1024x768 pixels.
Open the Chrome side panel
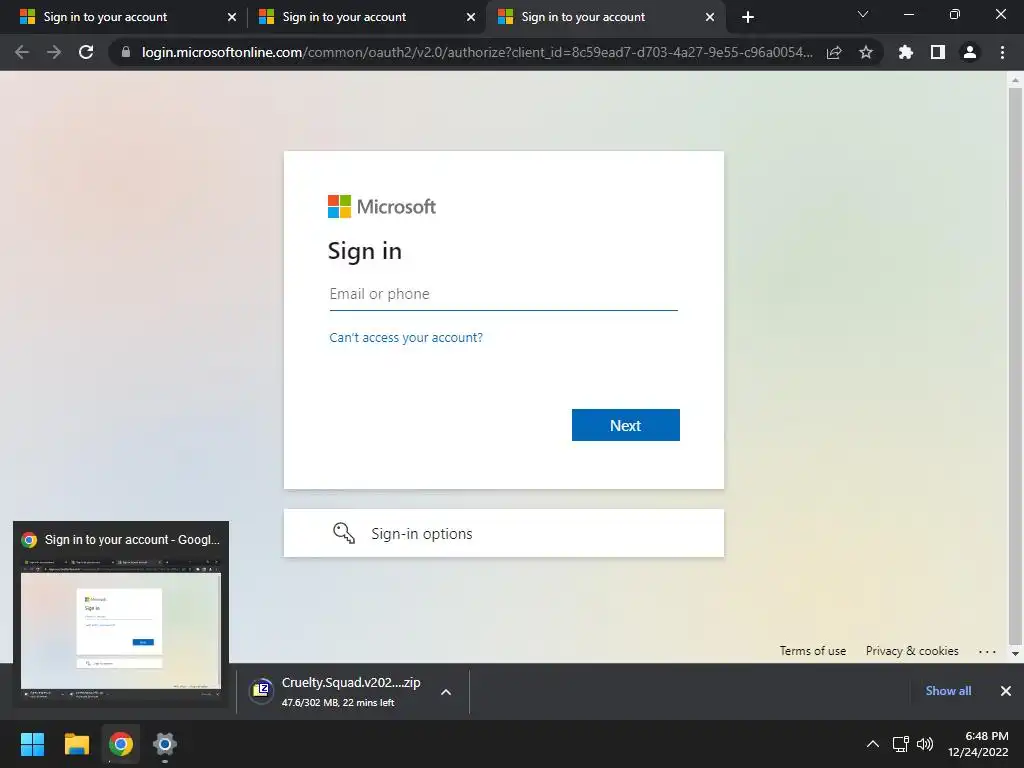pos(937,52)
